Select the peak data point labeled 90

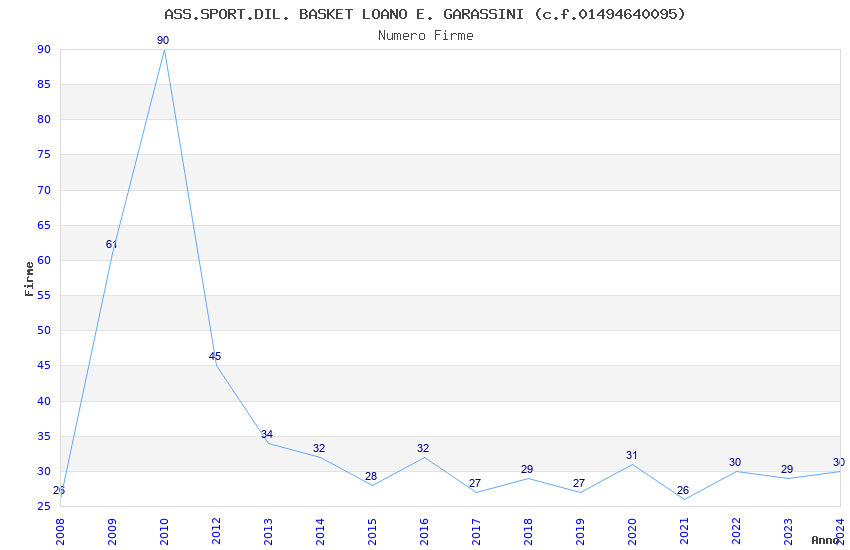point(163,40)
